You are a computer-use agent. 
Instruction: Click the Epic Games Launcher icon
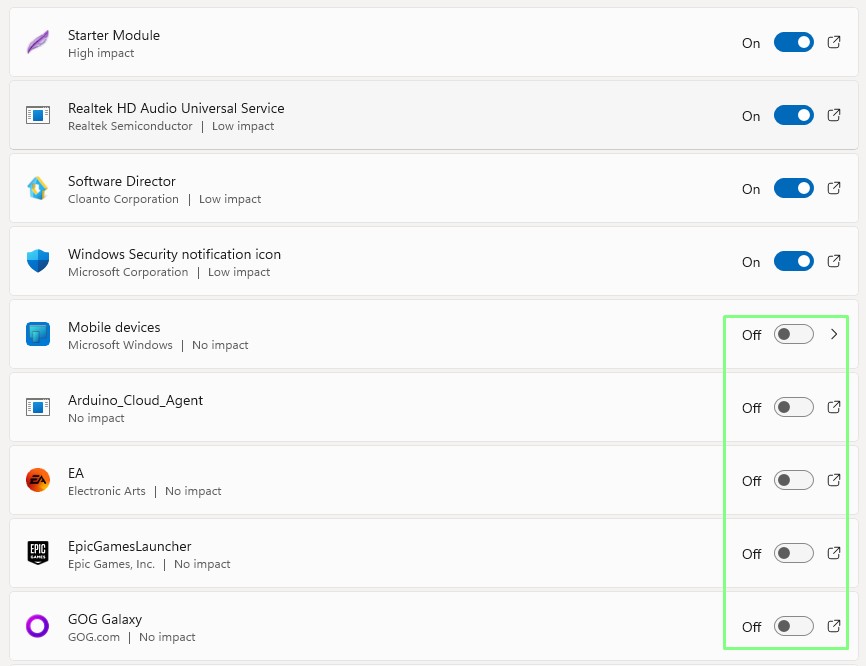click(x=38, y=554)
